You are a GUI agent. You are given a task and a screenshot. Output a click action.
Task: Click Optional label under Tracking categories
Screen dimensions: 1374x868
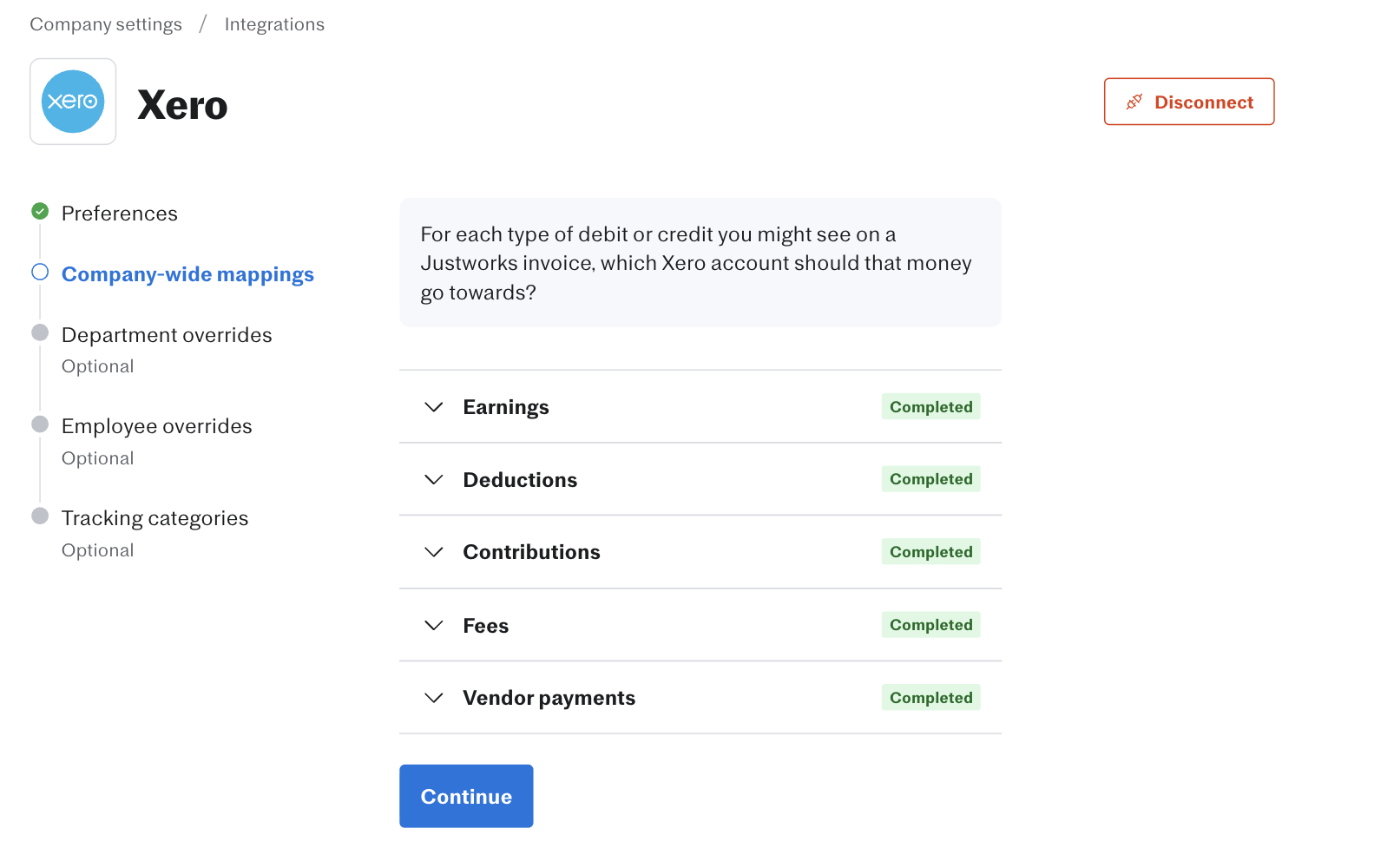click(x=98, y=550)
